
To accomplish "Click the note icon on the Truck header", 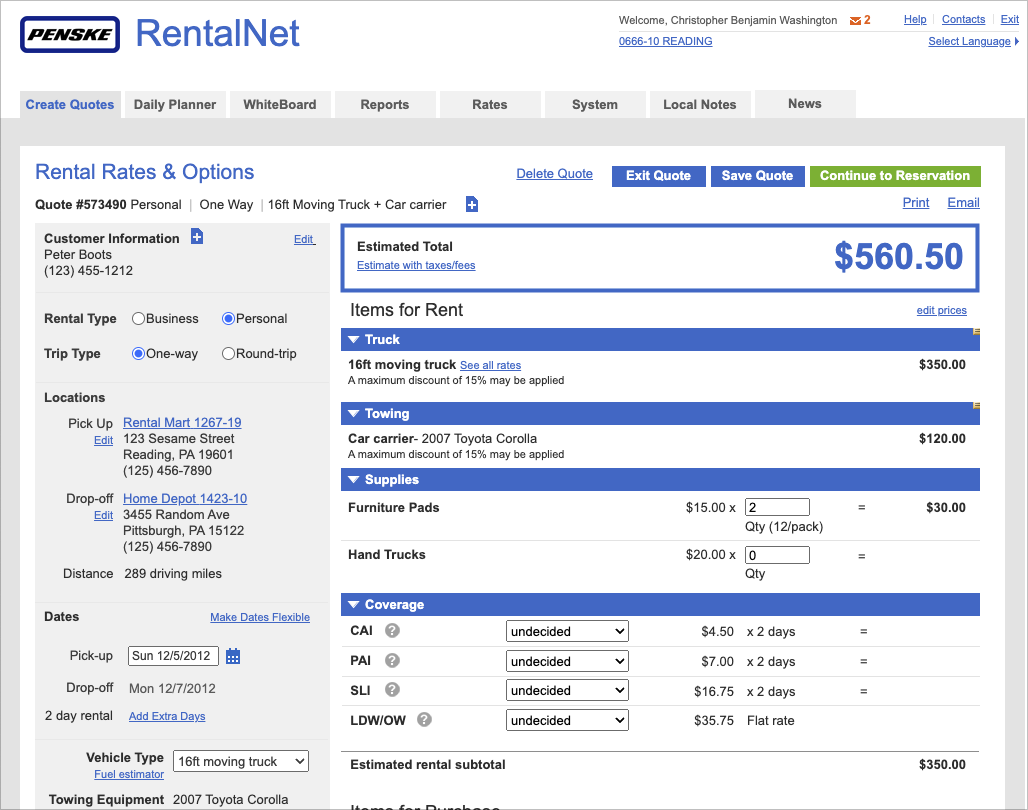I will click(x=976, y=332).
